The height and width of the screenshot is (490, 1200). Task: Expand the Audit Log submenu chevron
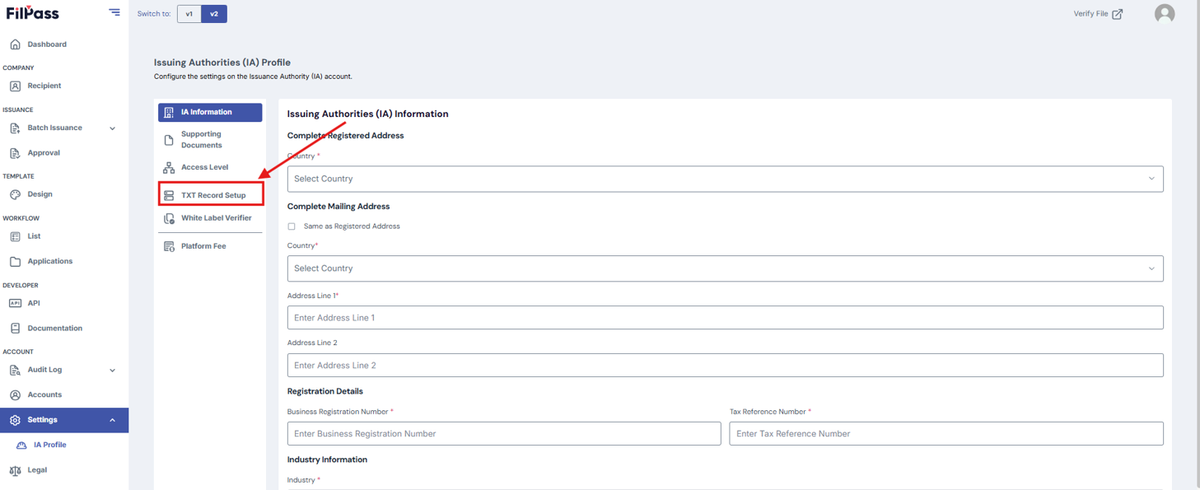click(112, 370)
